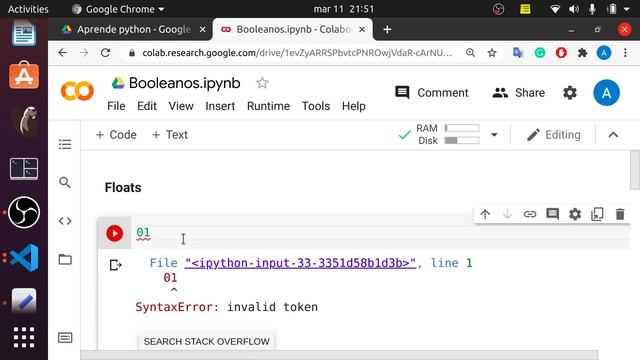640x360 pixels.
Task: Open OBS Studio in dock
Action: [24, 212]
